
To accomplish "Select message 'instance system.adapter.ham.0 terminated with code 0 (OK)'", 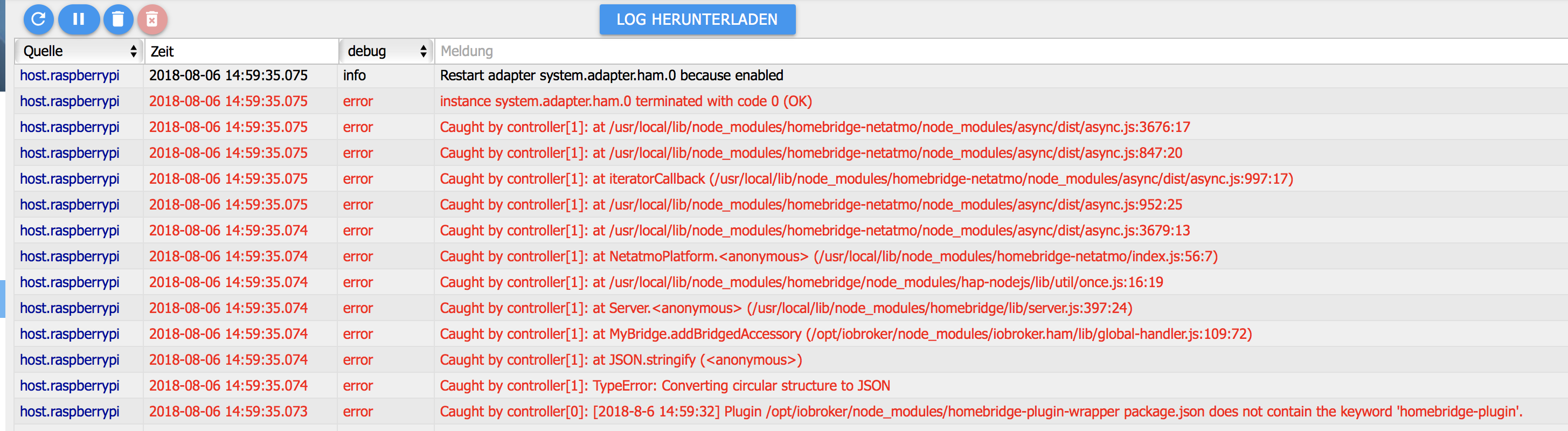I will (626, 101).
